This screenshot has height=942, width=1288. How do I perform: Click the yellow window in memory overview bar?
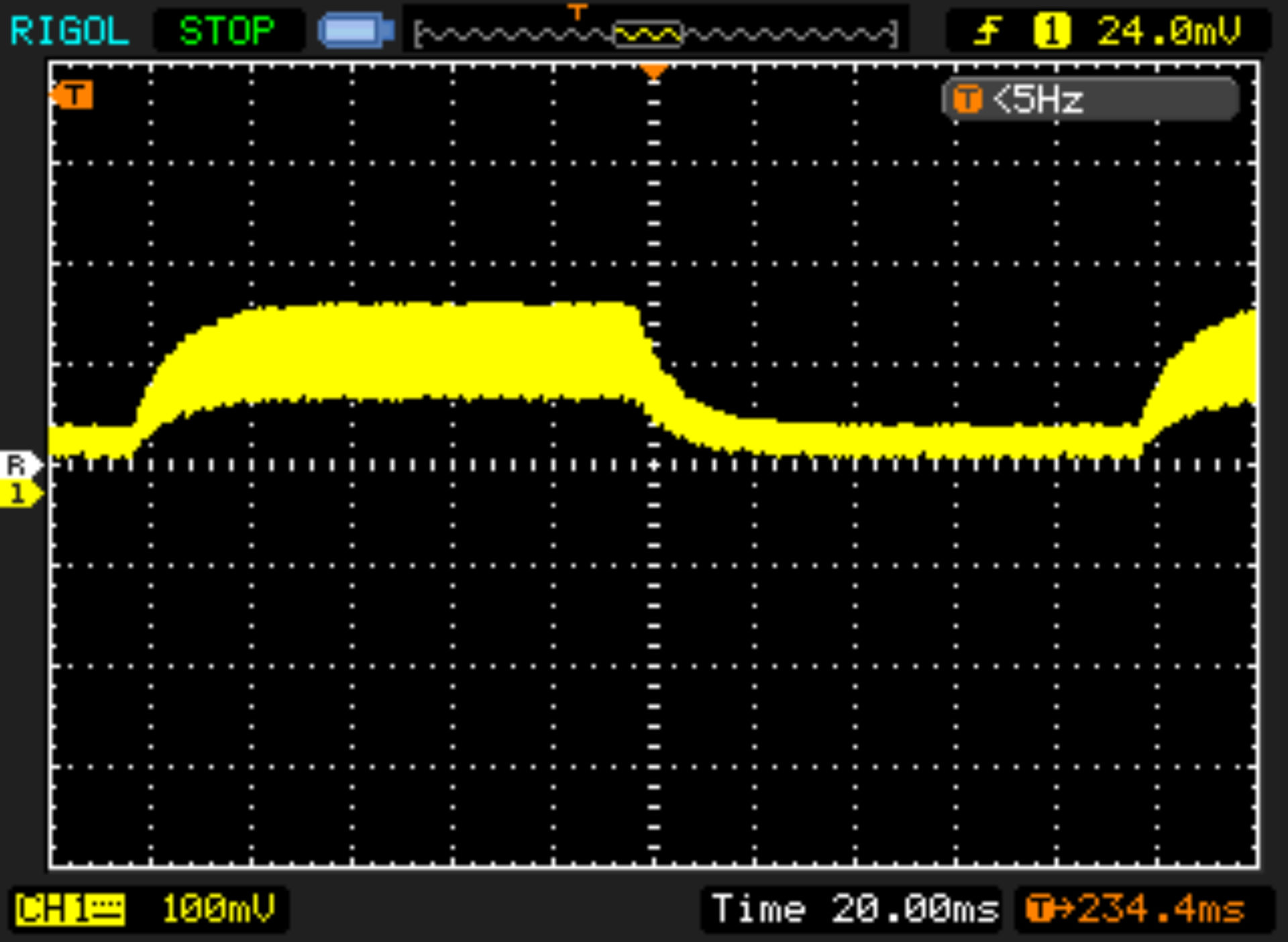(648, 34)
